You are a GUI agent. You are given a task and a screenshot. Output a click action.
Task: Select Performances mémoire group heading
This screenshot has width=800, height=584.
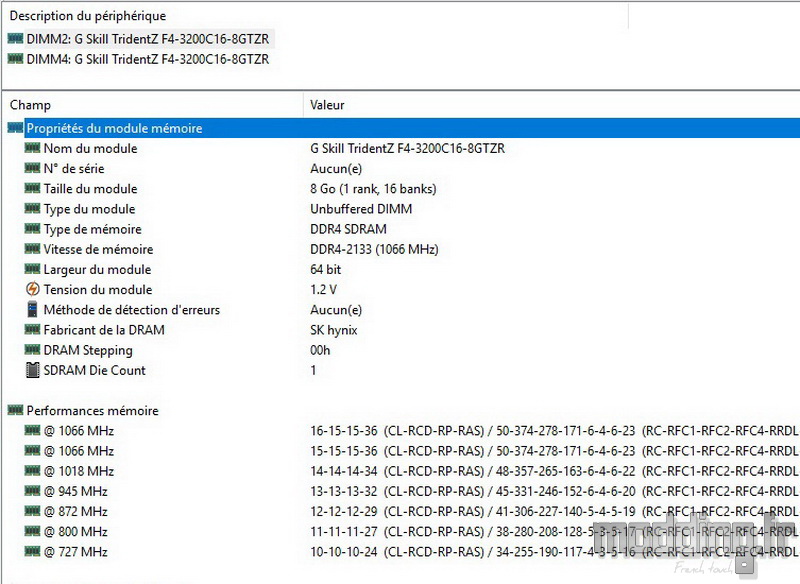[x=92, y=411]
